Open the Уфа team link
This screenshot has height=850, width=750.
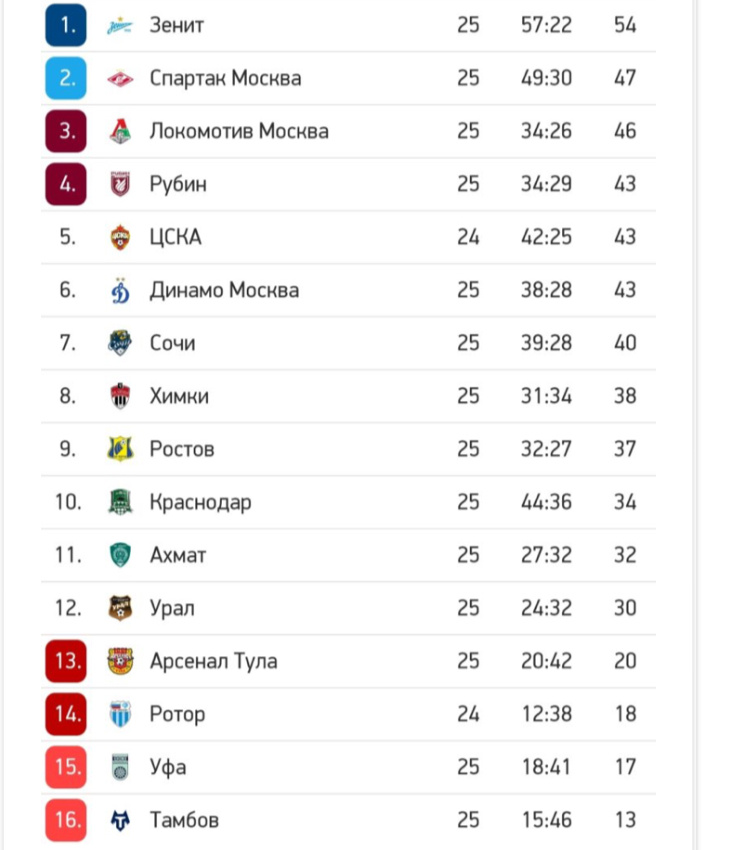click(x=168, y=768)
